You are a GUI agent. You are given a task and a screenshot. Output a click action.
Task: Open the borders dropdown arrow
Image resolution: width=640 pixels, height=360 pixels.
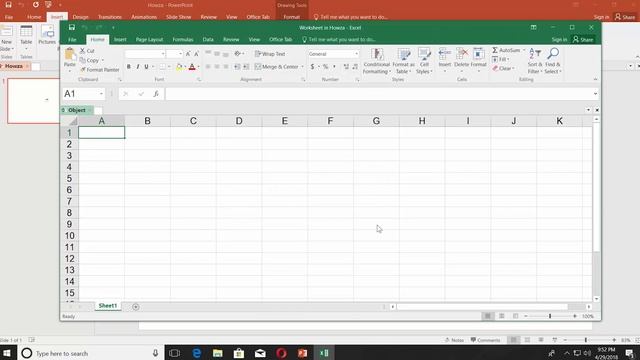(x=169, y=67)
